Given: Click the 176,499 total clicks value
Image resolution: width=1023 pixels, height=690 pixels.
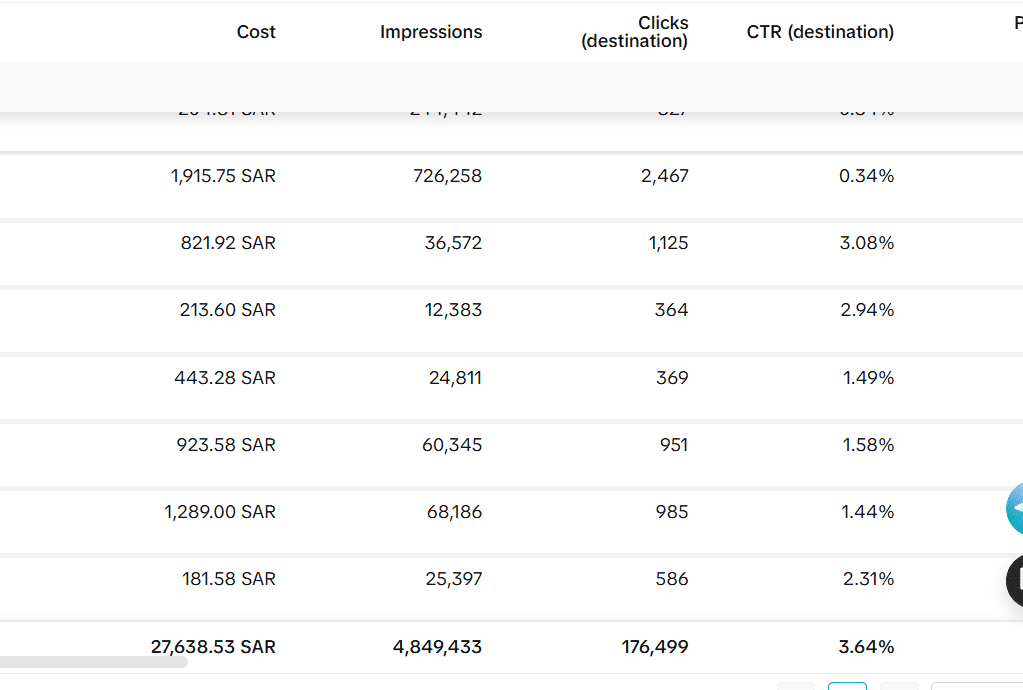Looking at the screenshot, I should pyautogui.click(x=655, y=647).
